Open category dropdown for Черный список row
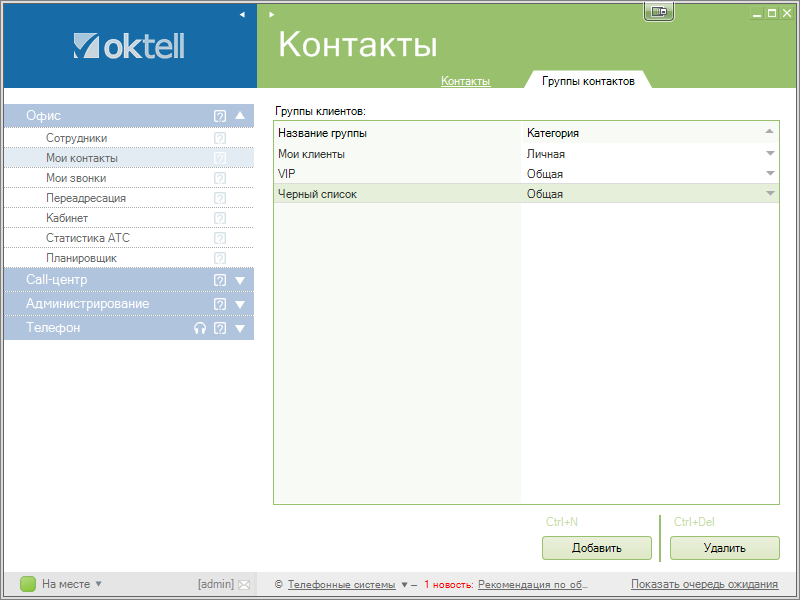 pos(770,194)
